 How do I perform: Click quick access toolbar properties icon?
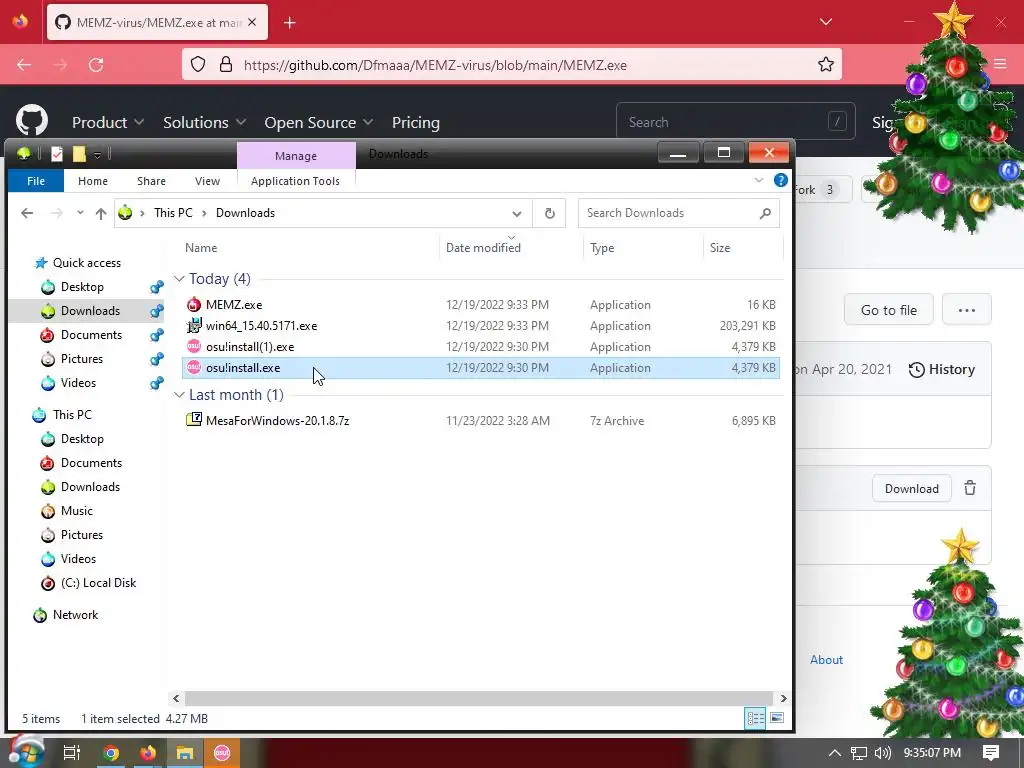coord(57,154)
